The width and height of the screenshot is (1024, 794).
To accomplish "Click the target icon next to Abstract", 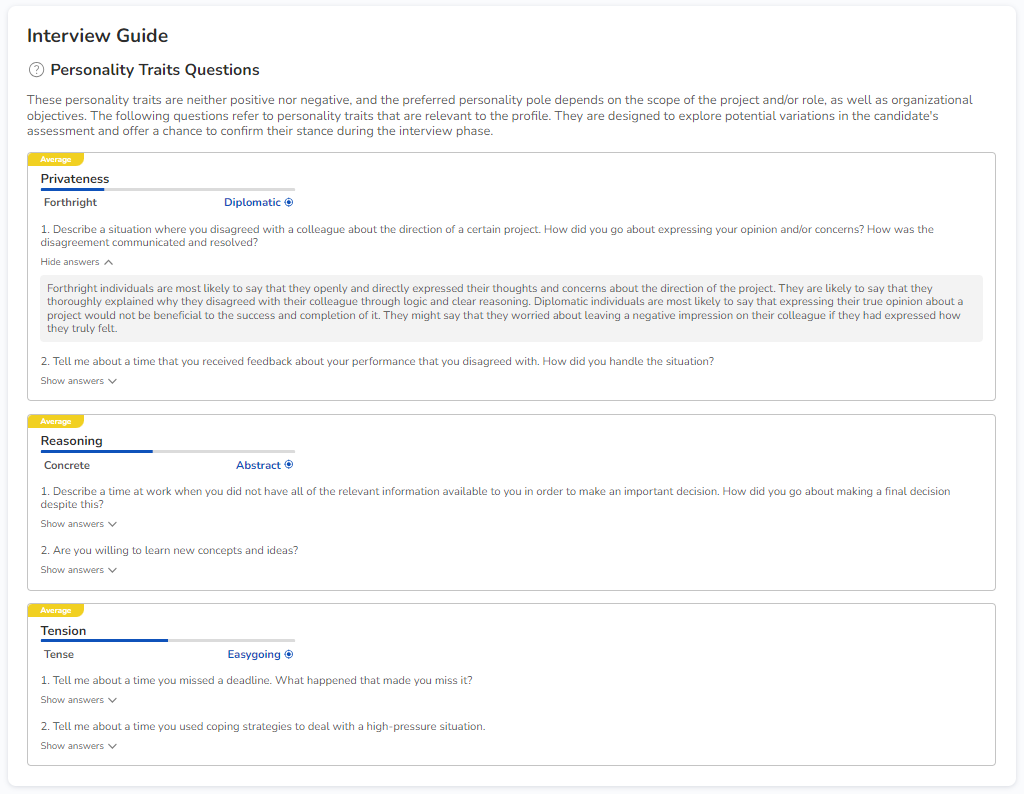I will [289, 465].
